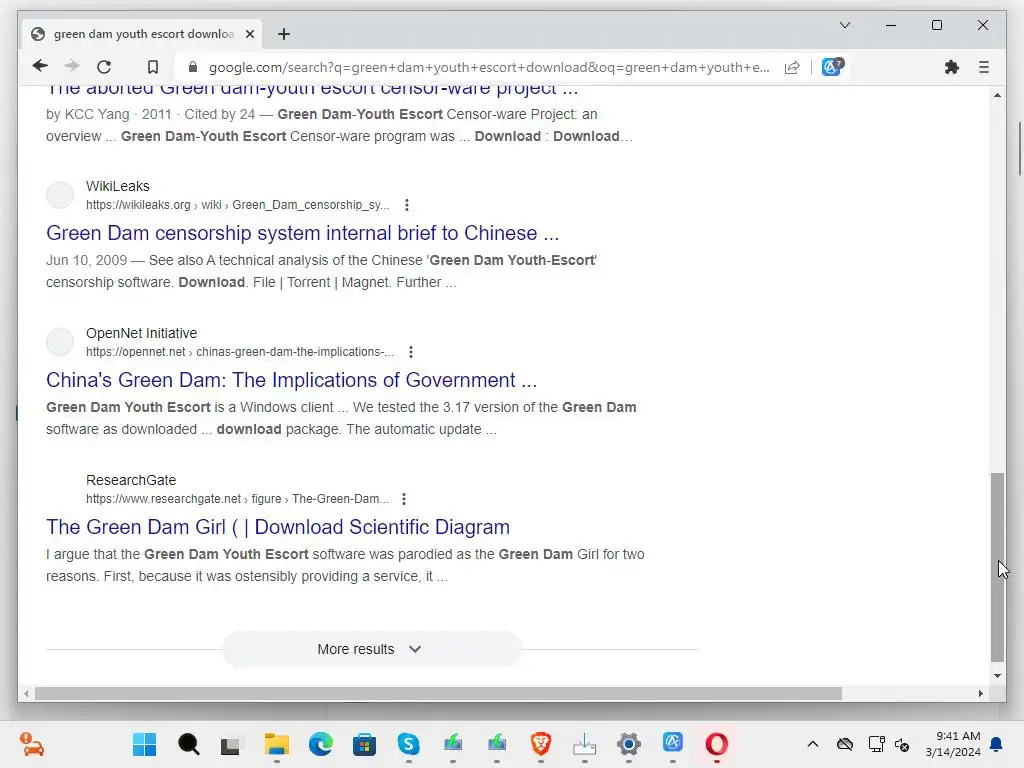Click the horizontal scrollbar left arrow
The height and width of the screenshot is (768, 1024).
click(26, 694)
